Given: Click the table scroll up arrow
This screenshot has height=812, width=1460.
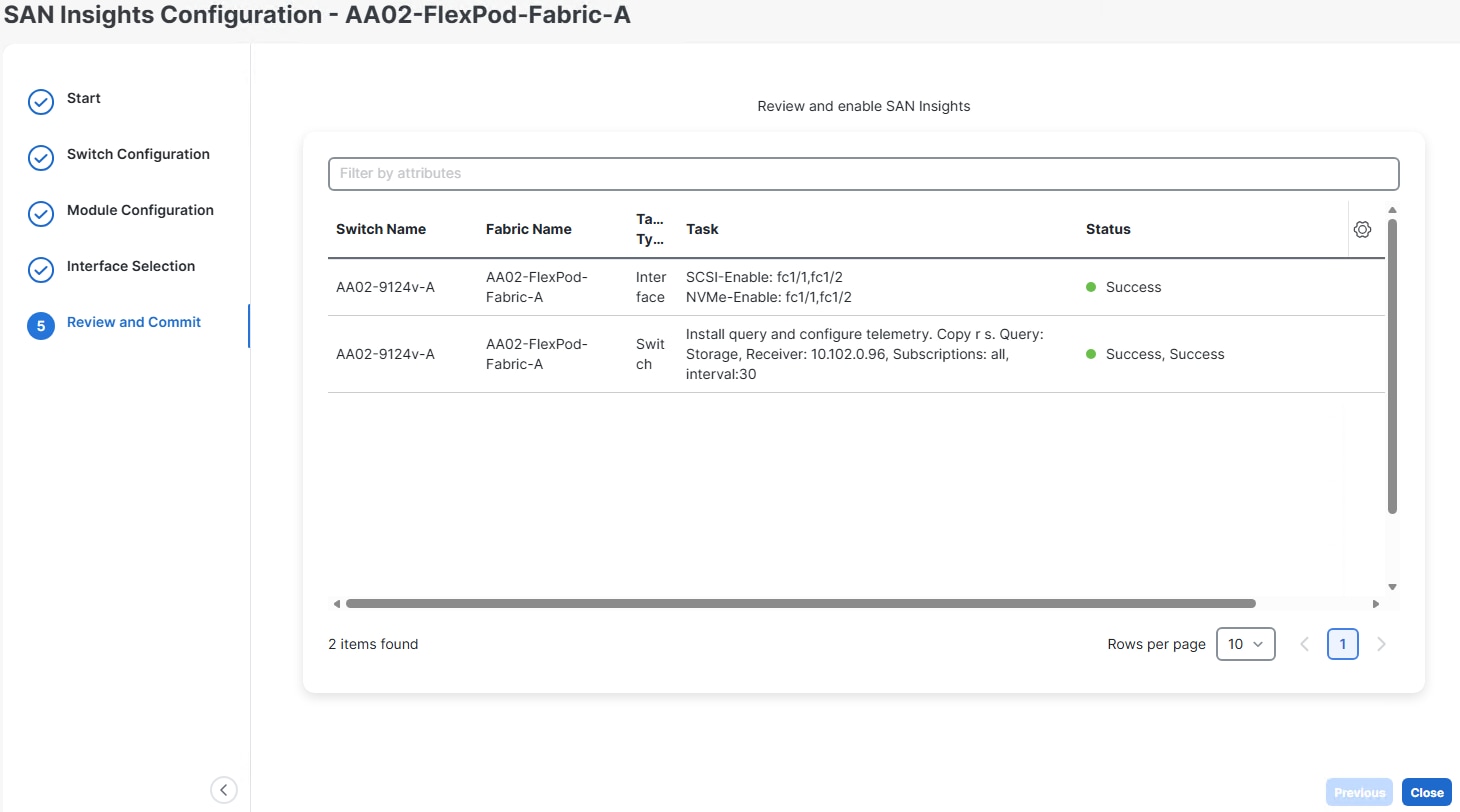Looking at the screenshot, I should [1392, 210].
